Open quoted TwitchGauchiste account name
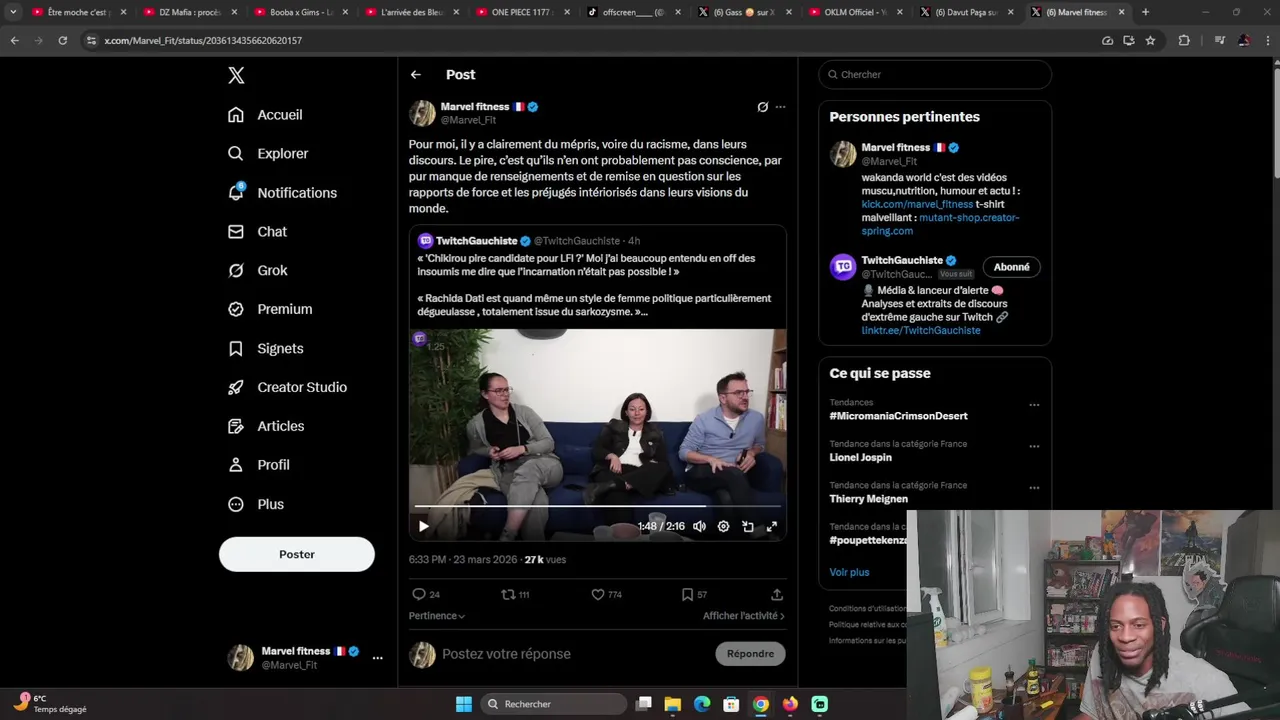The image size is (1280, 720). [x=476, y=241]
